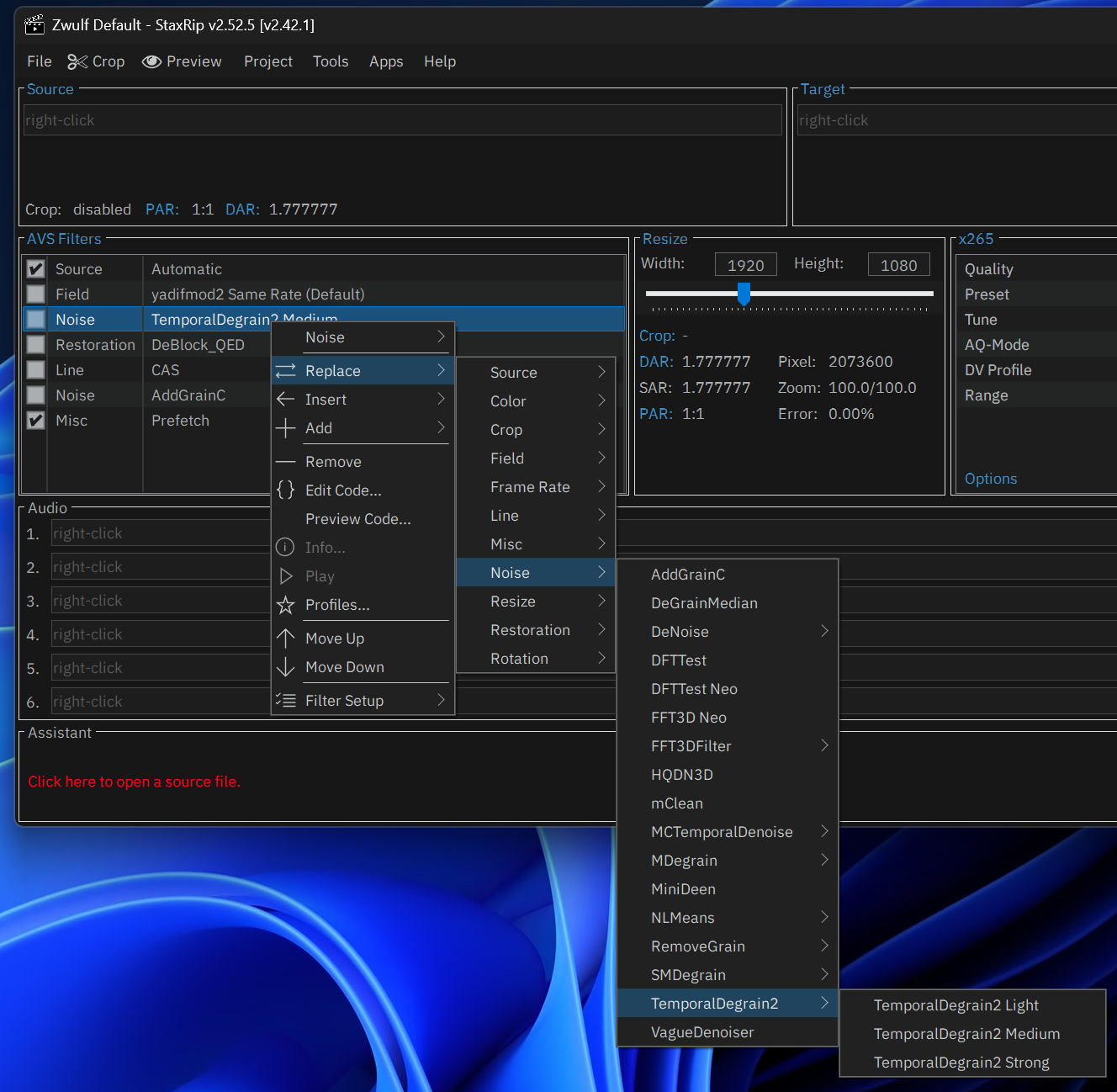Expand the Restoration category submenu
1117x1092 pixels.
point(536,630)
